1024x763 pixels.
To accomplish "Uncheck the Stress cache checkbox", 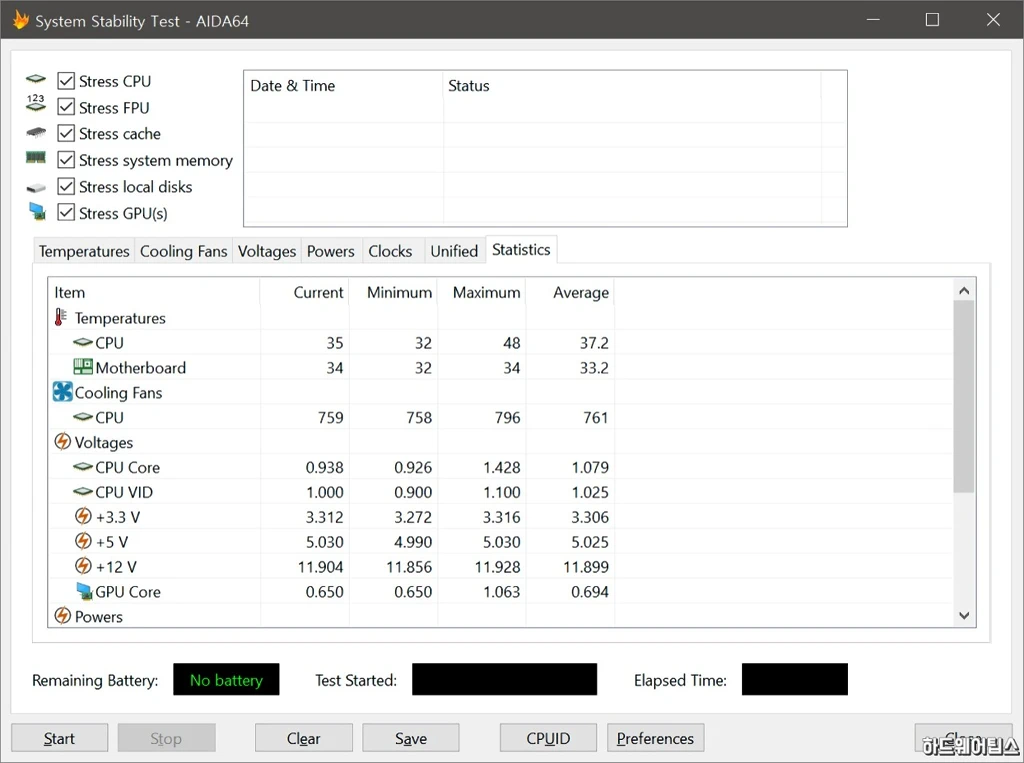I will 66,133.
